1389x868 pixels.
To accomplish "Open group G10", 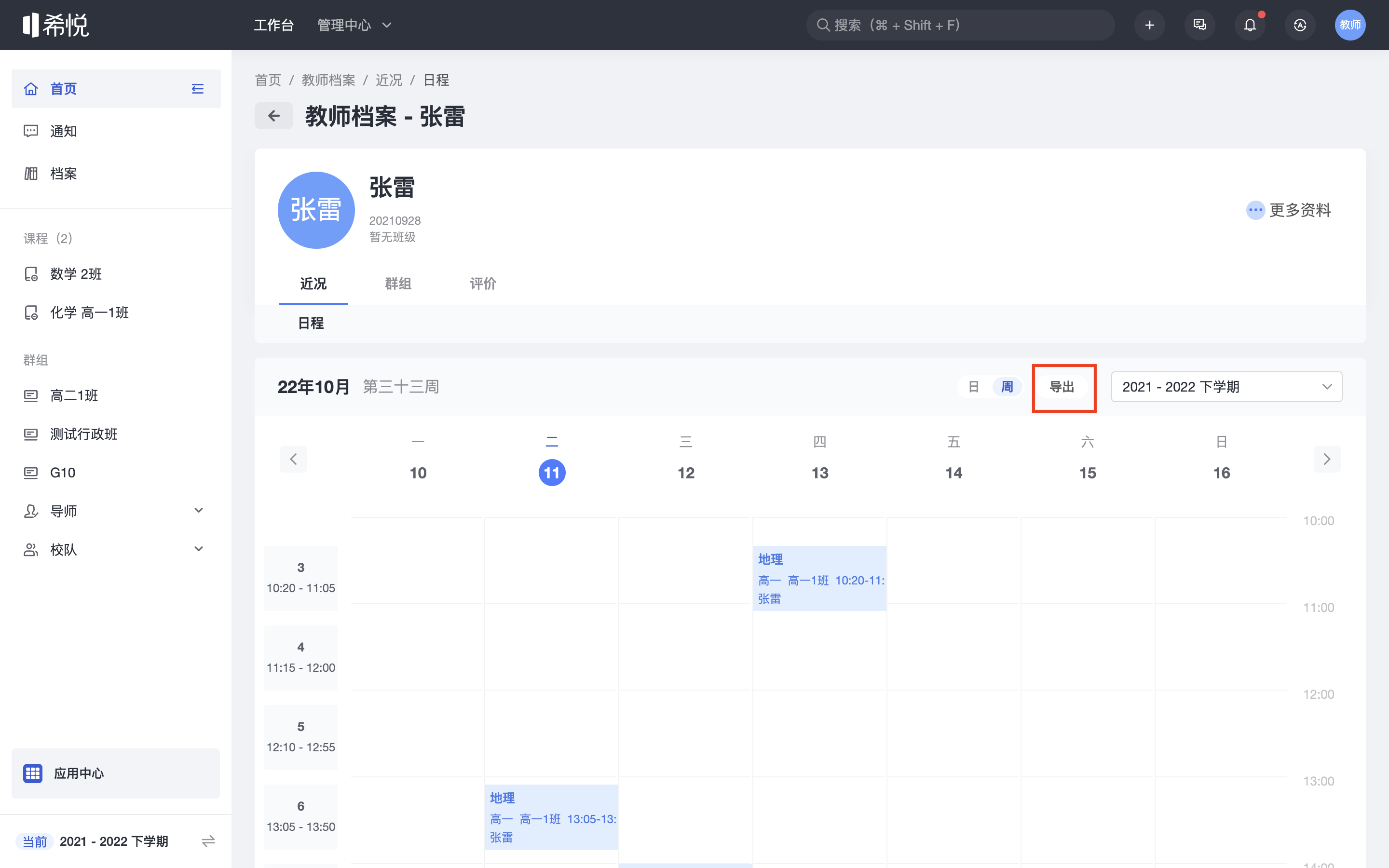I will point(116,473).
